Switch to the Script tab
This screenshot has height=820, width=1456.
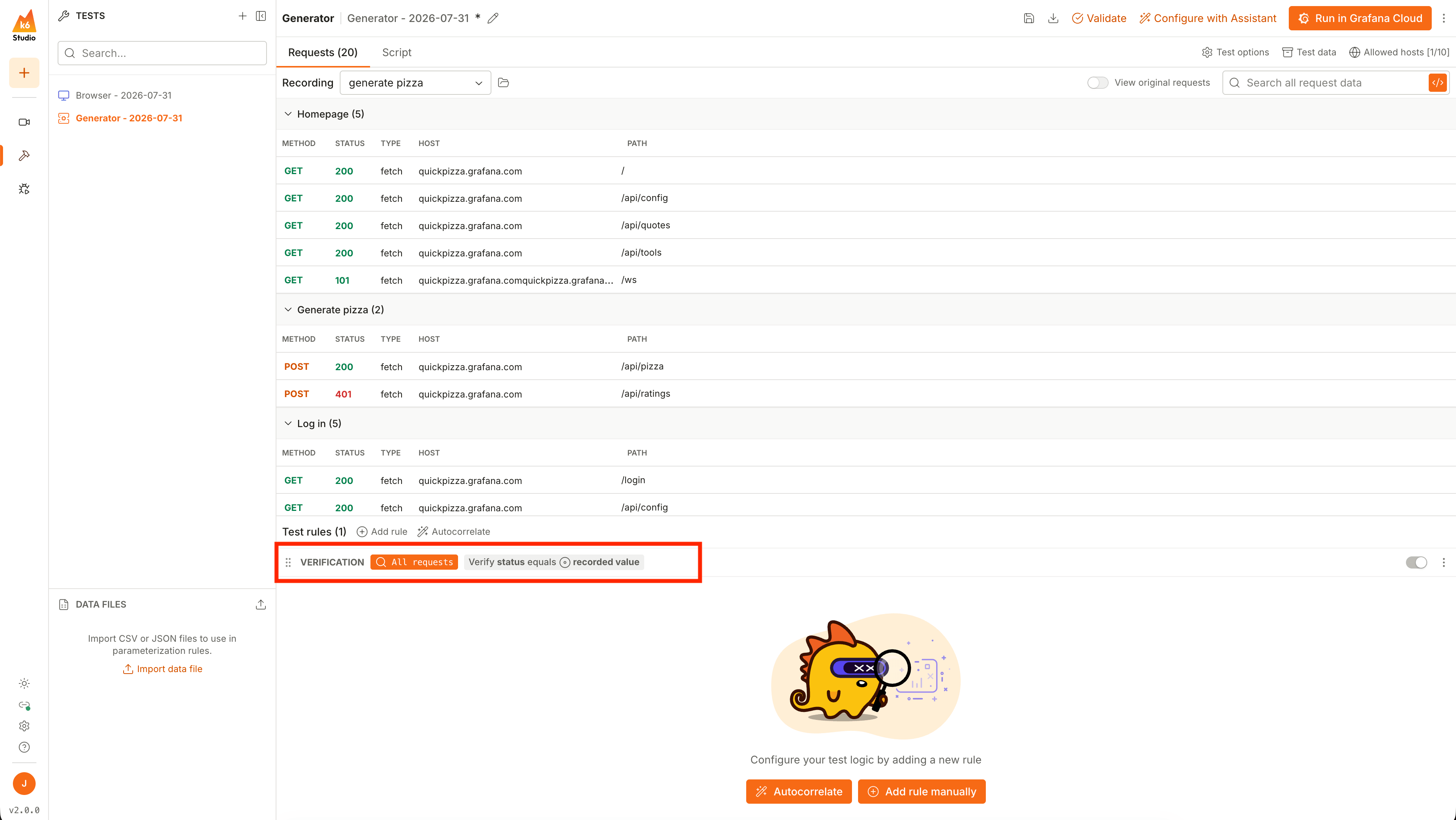coord(397,53)
